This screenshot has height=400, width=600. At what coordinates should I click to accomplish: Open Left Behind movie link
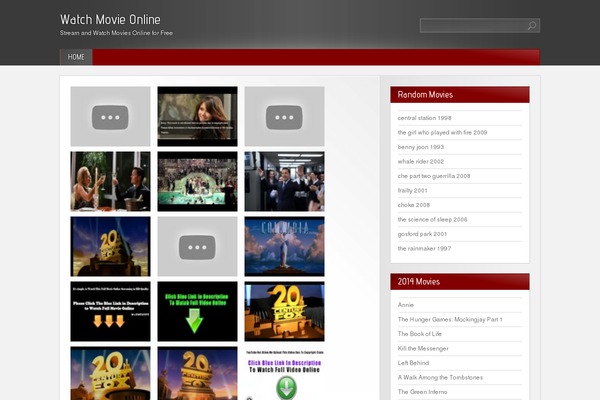[413, 363]
